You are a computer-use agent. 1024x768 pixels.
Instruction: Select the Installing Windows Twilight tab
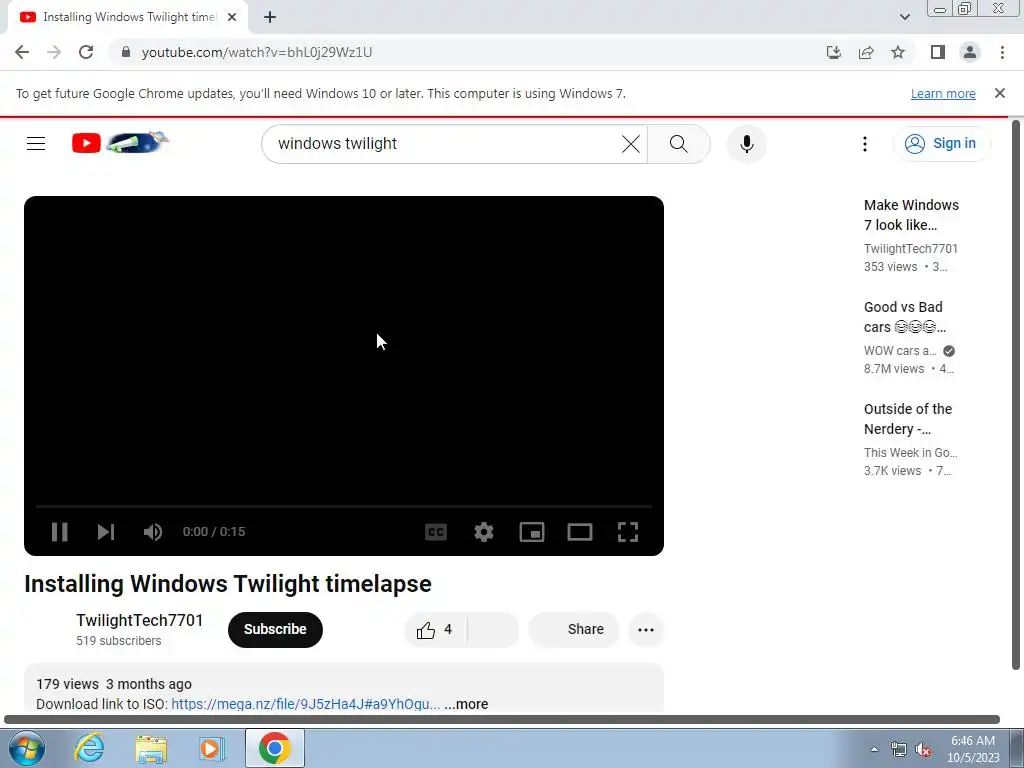point(128,18)
